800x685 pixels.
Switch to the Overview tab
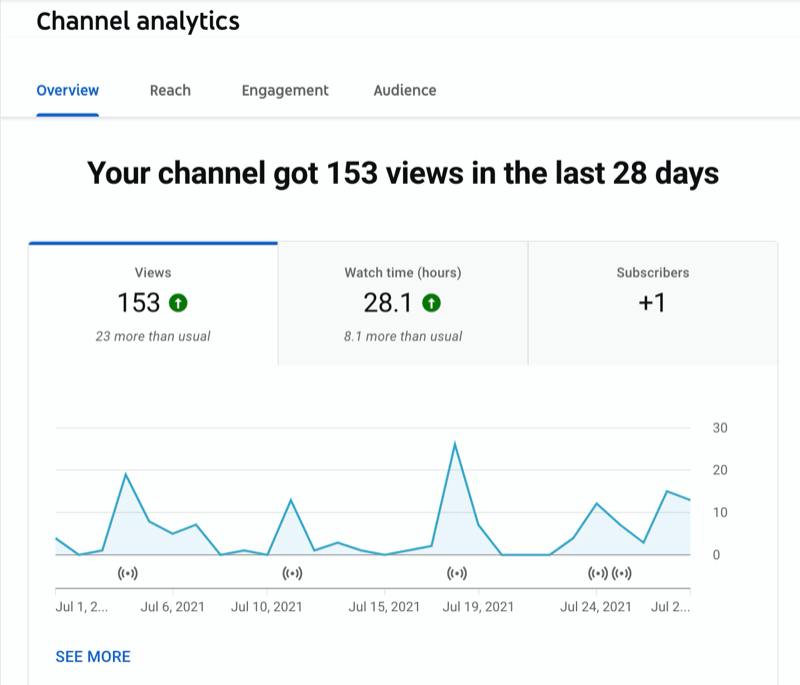(68, 90)
